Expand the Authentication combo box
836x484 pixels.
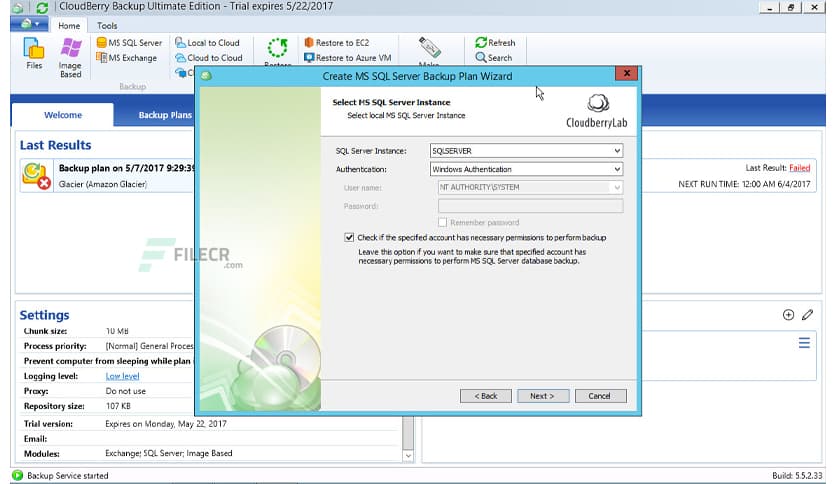click(x=526, y=169)
